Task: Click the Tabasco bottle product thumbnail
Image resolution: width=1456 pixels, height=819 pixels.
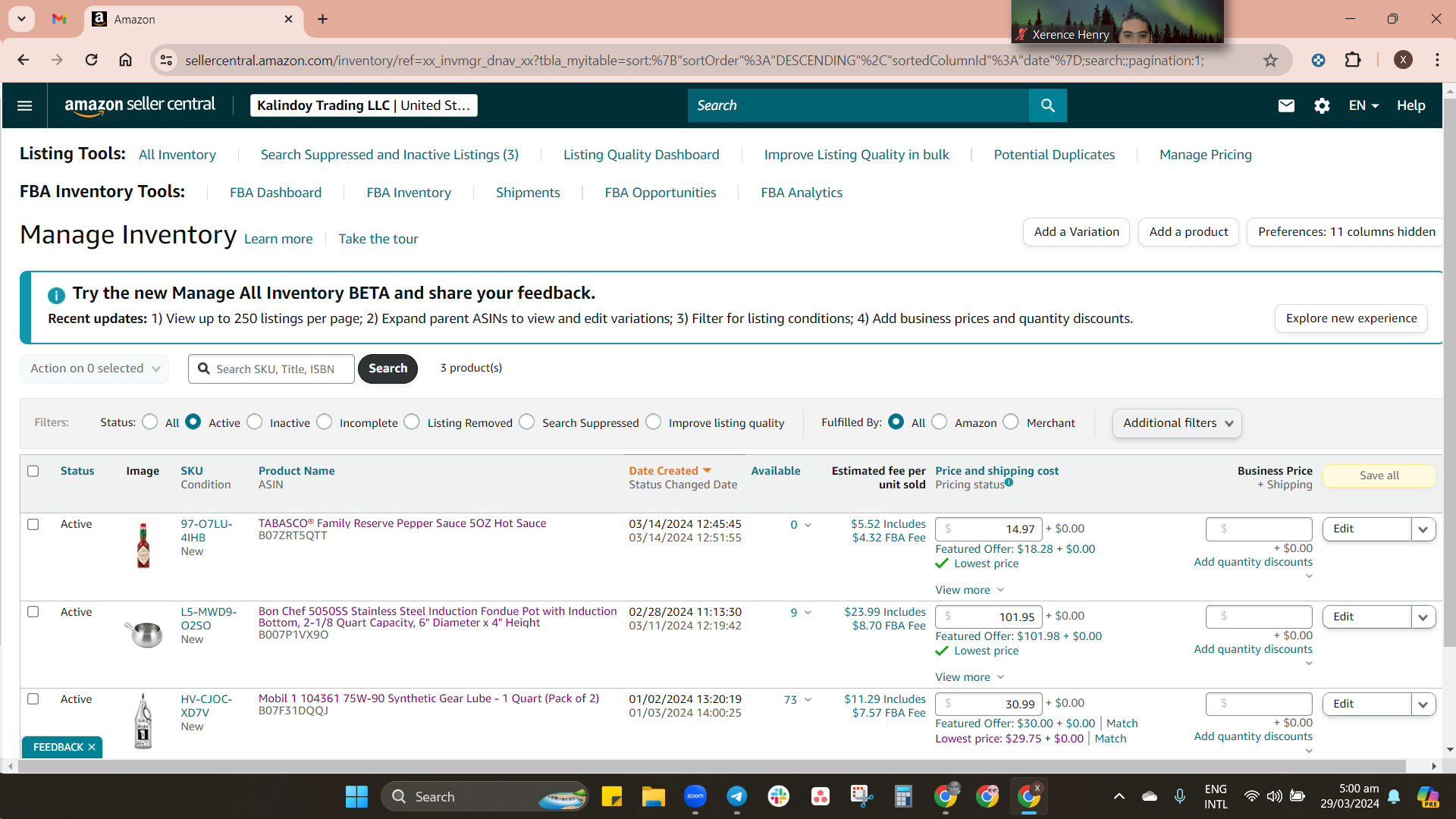Action: (143, 545)
